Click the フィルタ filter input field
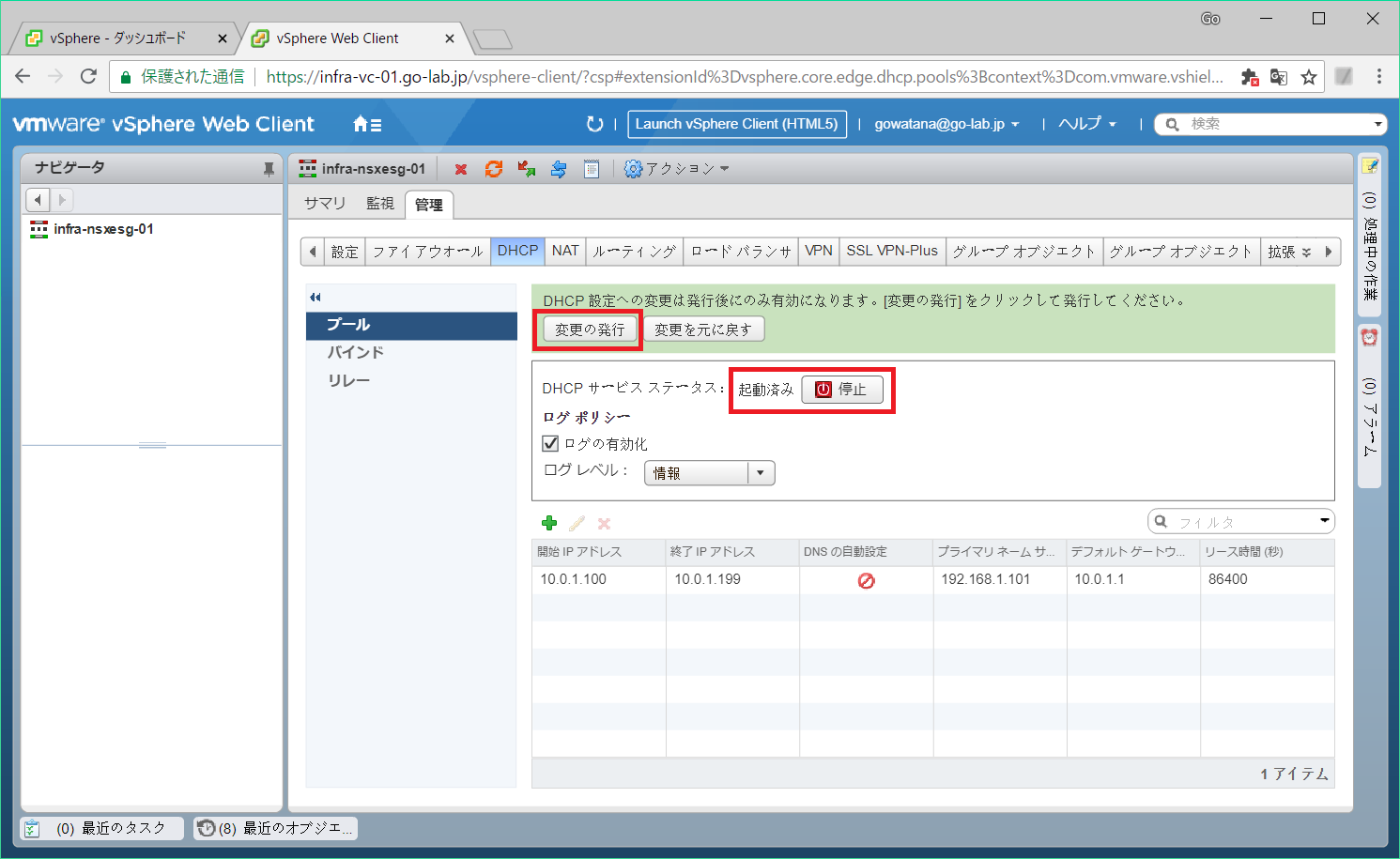1400x859 pixels. (1241, 521)
